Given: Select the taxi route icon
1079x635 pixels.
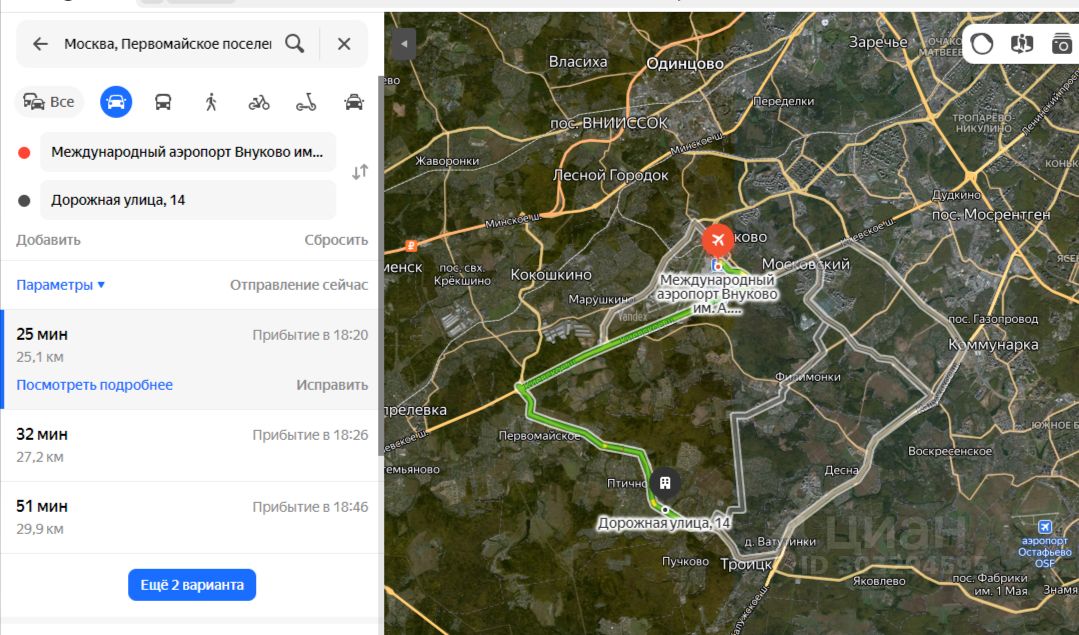Looking at the screenshot, I should (354, 103).
